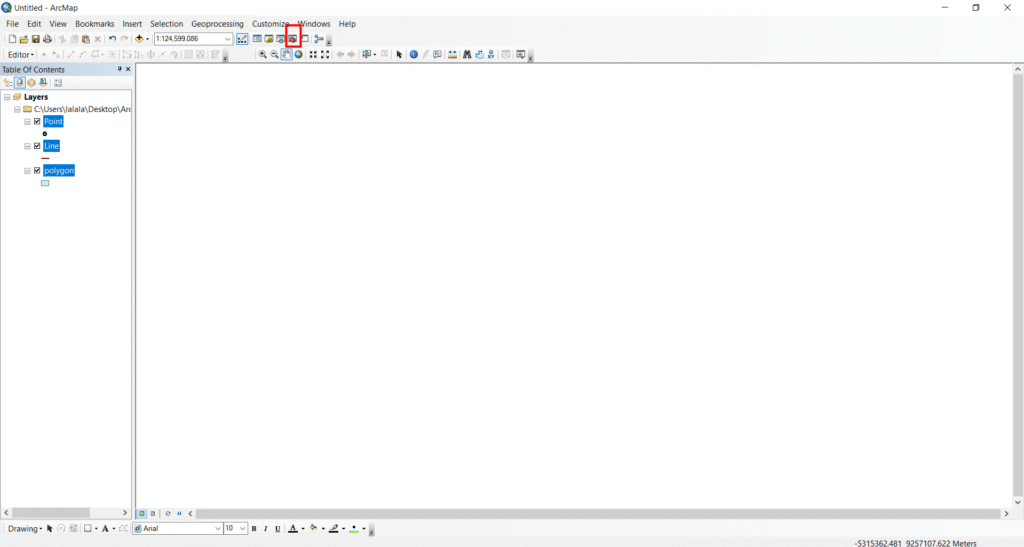
Task: Open the font size dropdown
Action: click(x=242, y=529)
